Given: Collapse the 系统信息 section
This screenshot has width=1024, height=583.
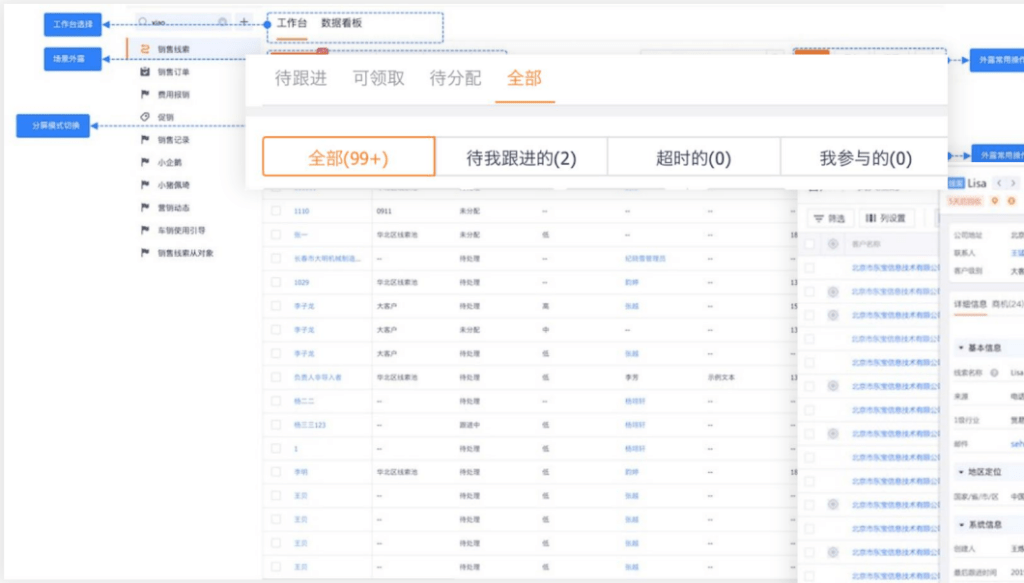Looking at the screenshot, I should pyautogui.click(x=961, y=525).
